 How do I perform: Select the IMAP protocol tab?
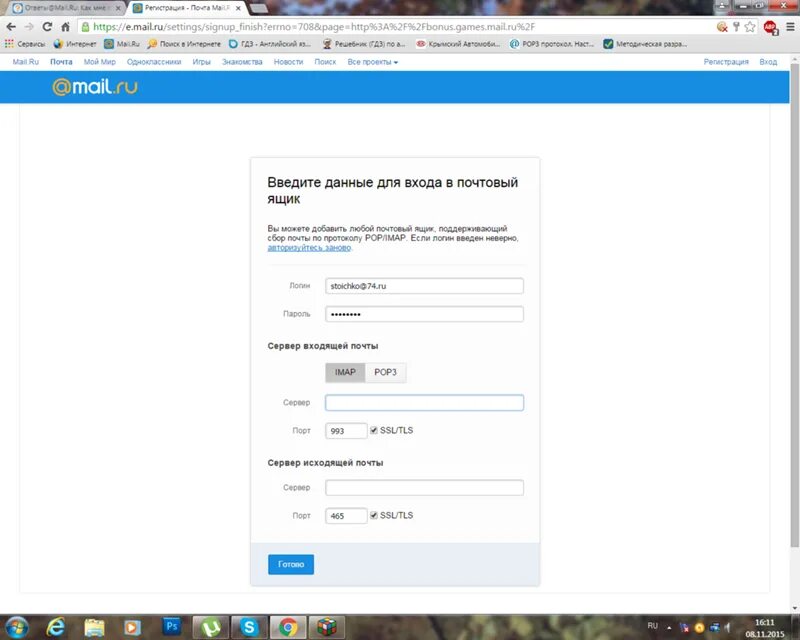coord(345,373)
